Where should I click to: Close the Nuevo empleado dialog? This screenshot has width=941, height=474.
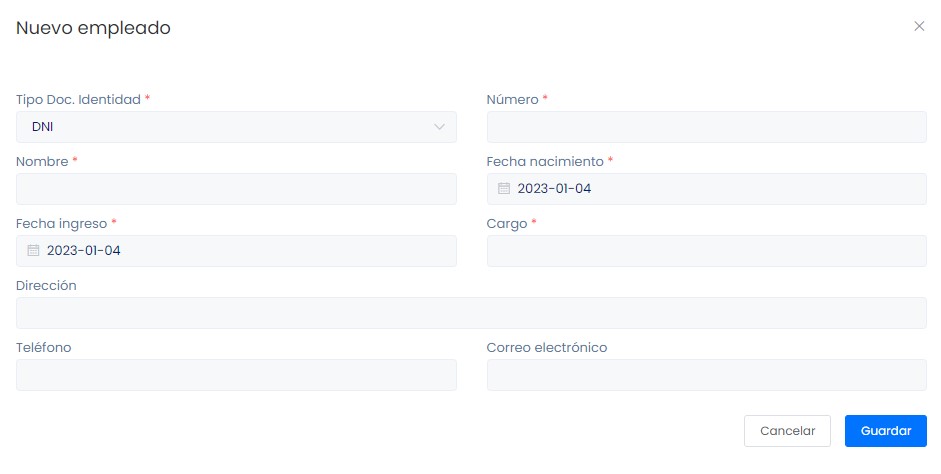[919, 26]
